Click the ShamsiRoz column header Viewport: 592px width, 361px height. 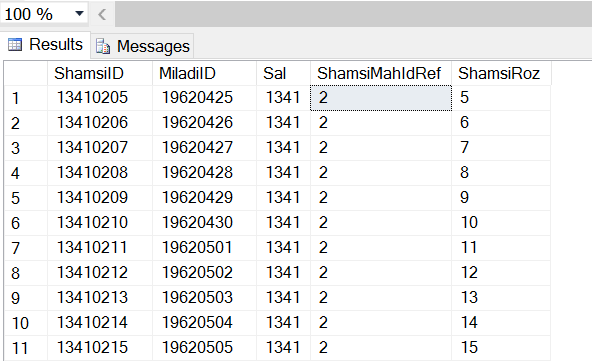click(x=501, y=73)
